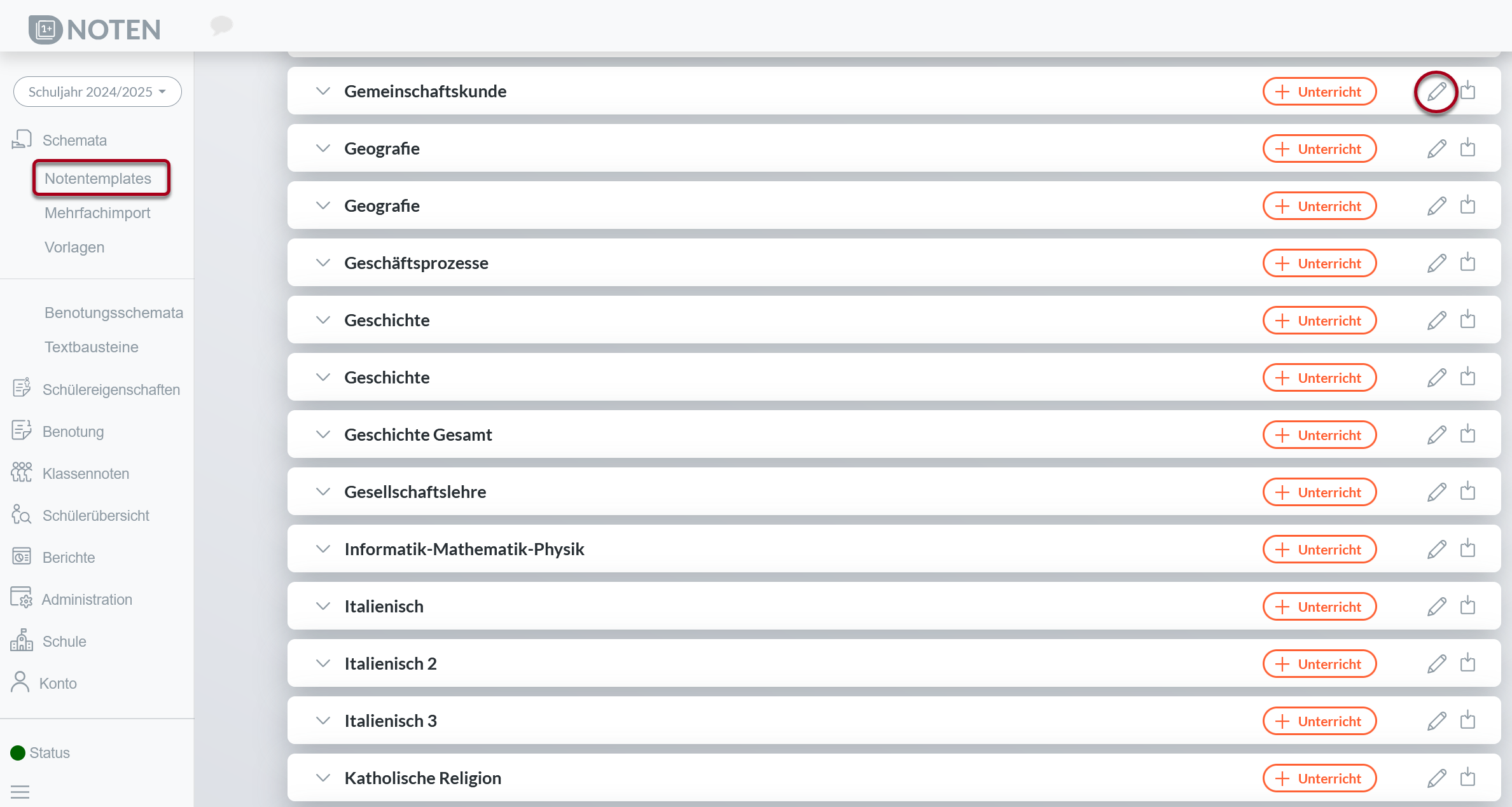
Task: Add Unterricht to Geschäftsprozesse
Action: 1319,263
